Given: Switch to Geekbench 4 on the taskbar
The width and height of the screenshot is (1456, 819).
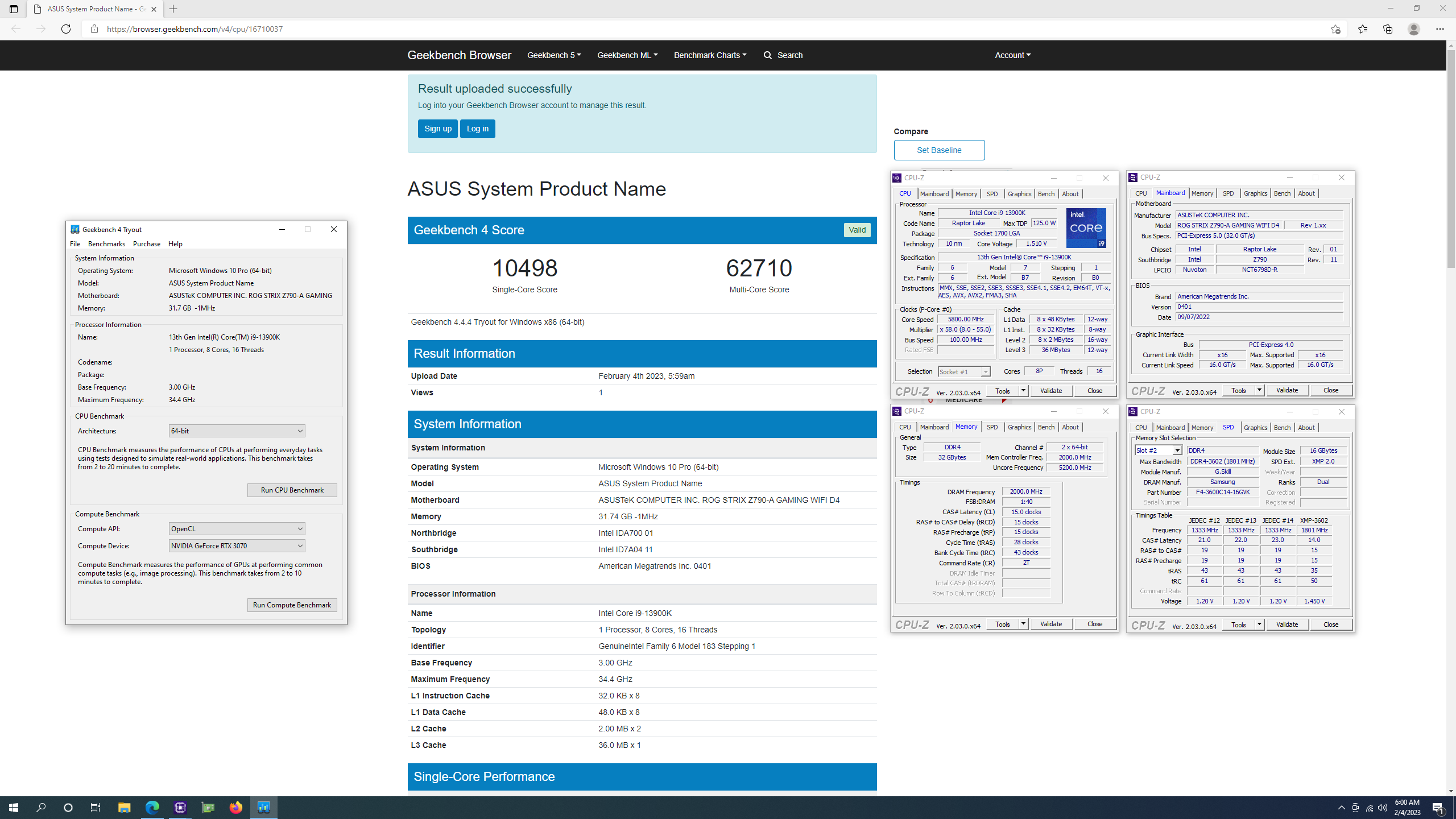Looking at the screenshot, I should (264, 808).
